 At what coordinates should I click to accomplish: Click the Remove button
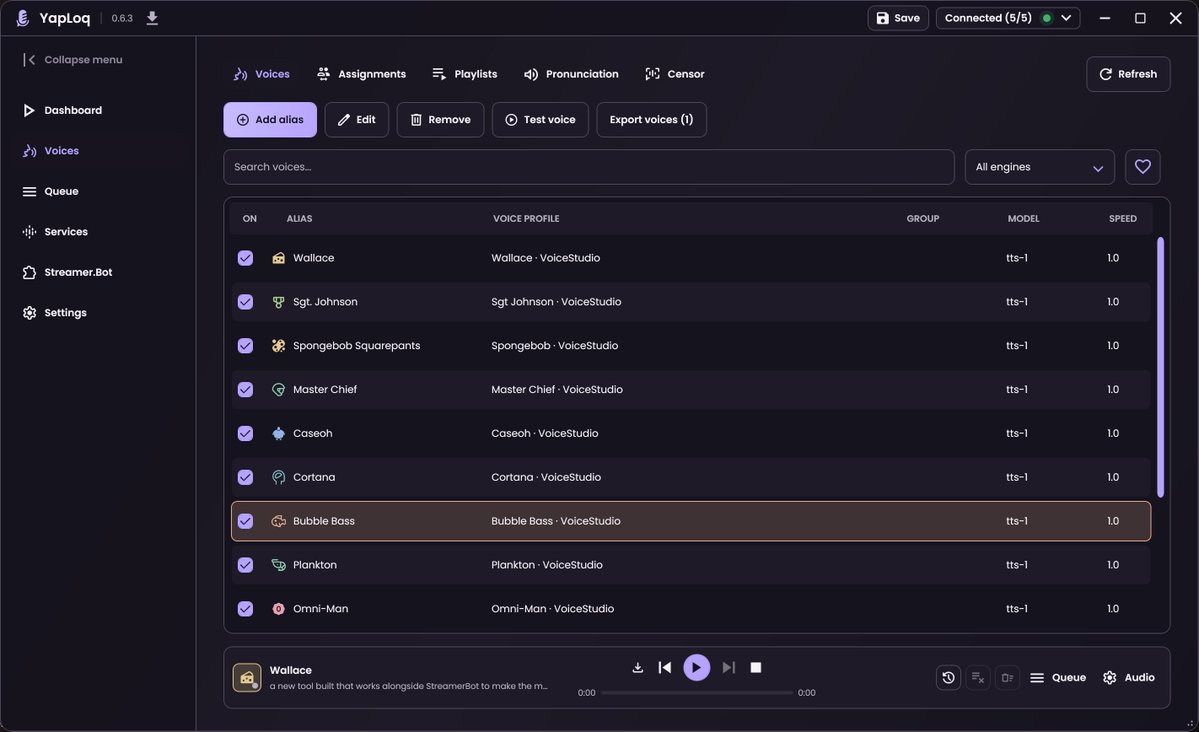pos(440,119)
